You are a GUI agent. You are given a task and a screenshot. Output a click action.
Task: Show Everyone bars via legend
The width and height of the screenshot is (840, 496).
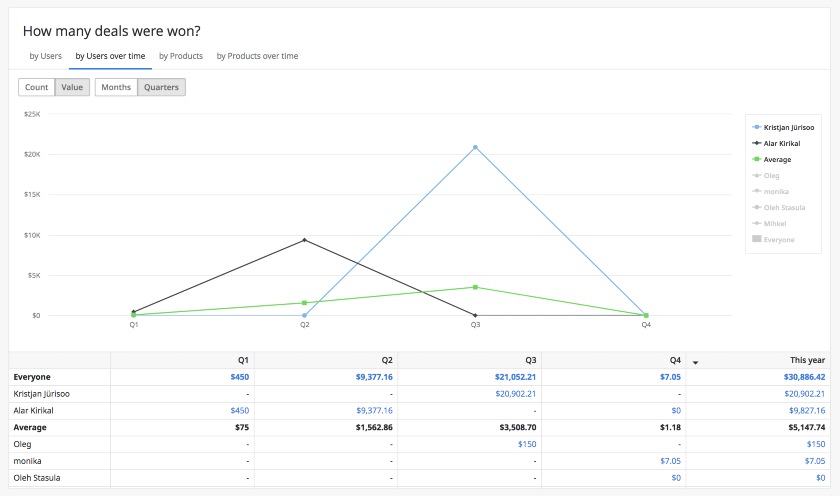click(778, 239)
